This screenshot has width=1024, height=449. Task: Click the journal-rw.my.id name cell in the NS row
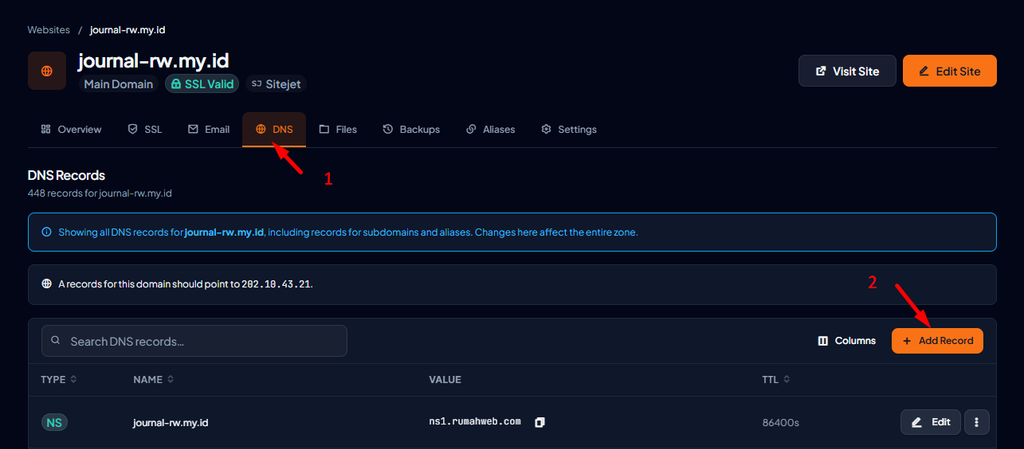tap(170, 422)
